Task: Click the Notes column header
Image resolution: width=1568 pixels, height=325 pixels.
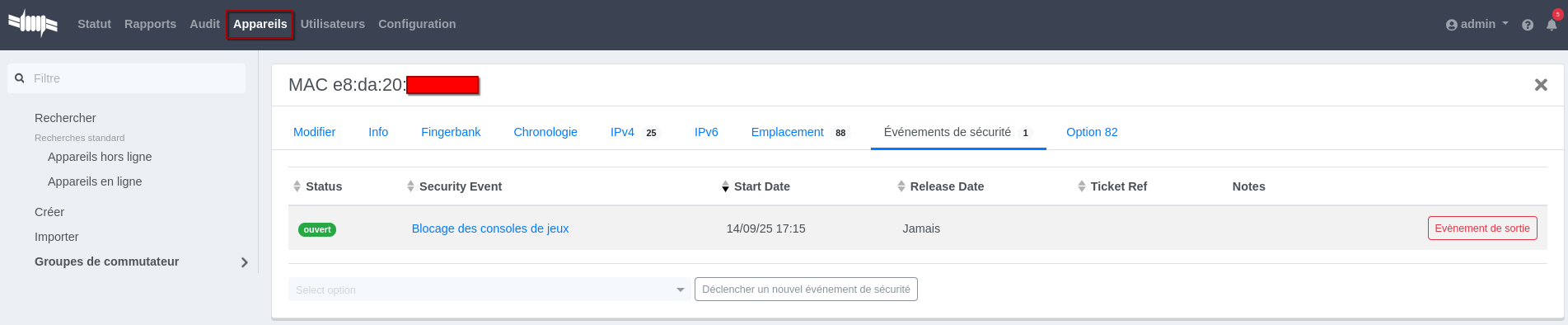Action: pyautogui.click(x=1249, y=186)
